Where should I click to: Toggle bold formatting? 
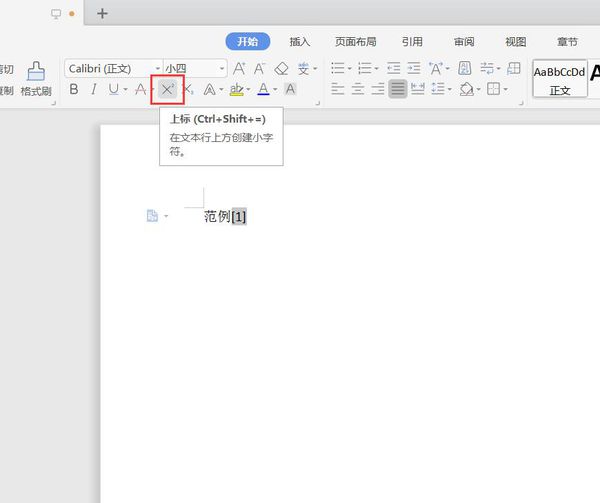pyautogui.click(x=74, y=90)
